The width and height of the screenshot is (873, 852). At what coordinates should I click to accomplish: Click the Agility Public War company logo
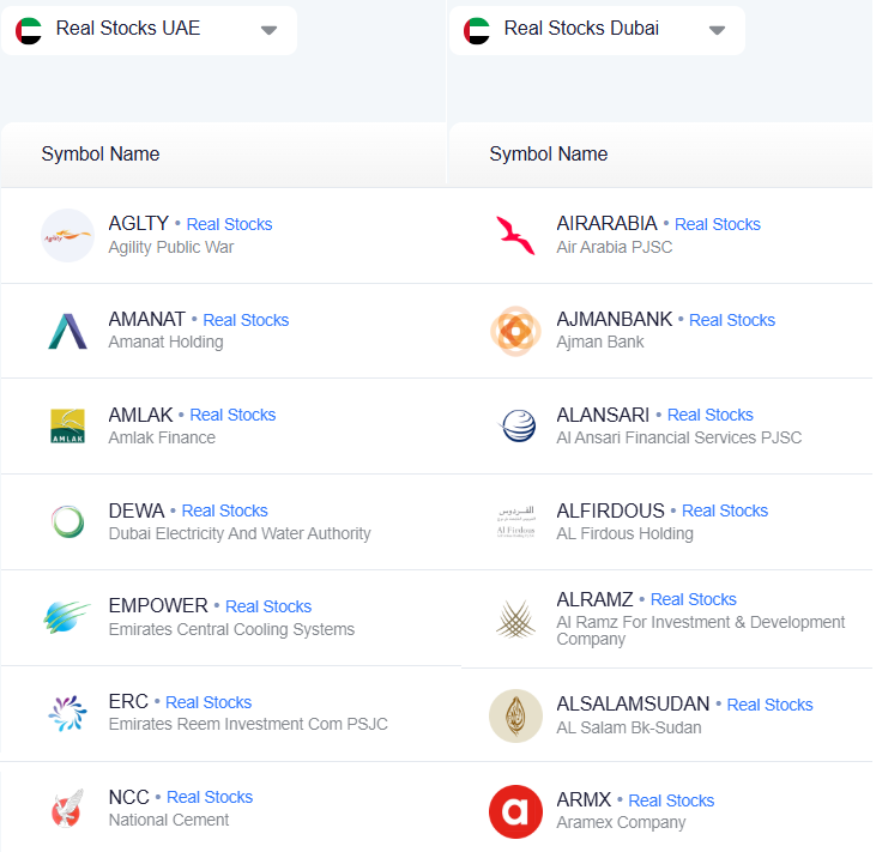pos(67,233)
